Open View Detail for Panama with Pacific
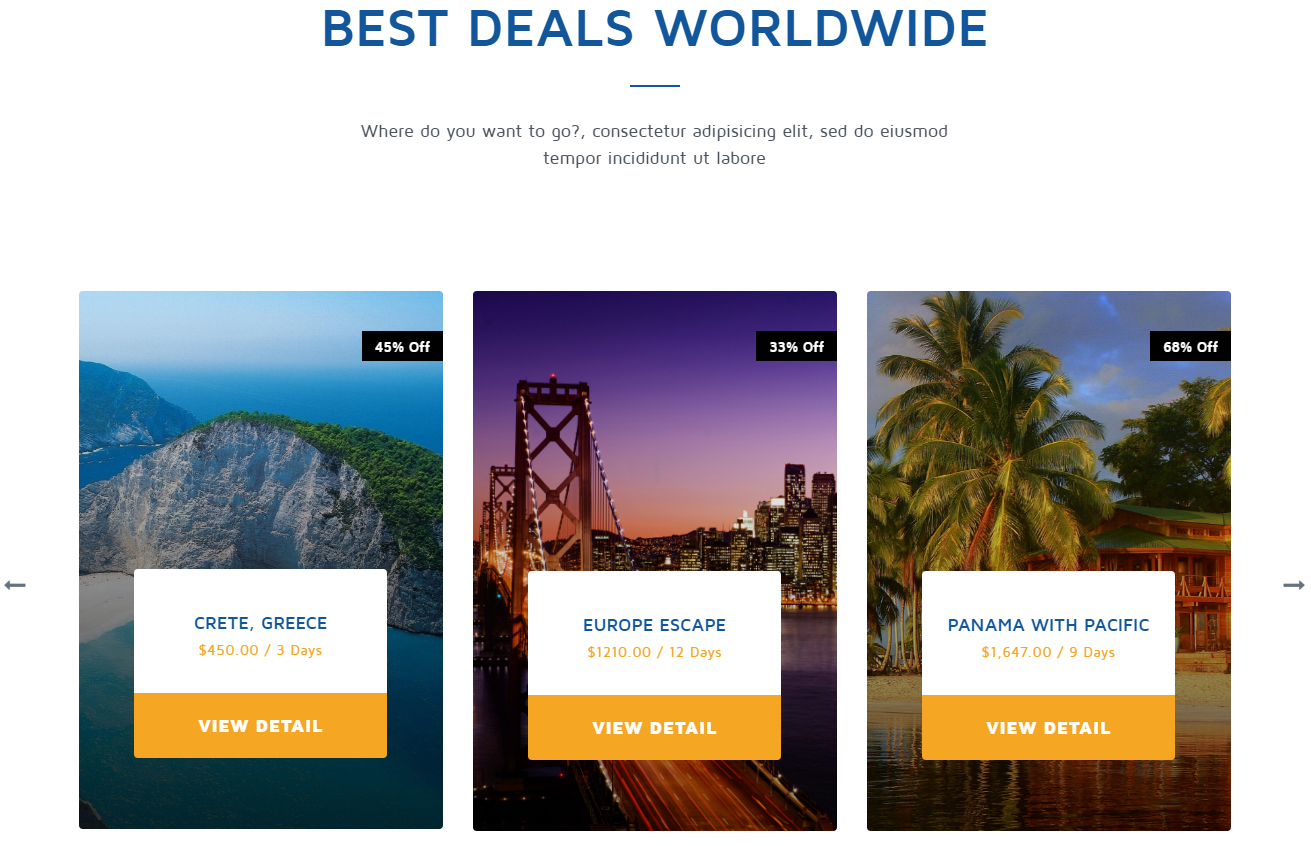 [1048, 728]
